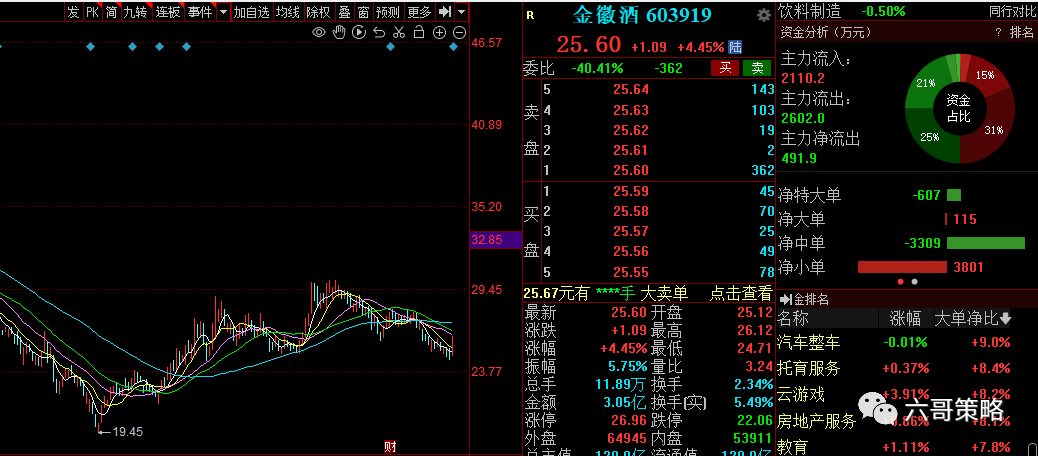Select the hand pan tool icon
The image size is (1038, 456).
(x=338, y=32)
